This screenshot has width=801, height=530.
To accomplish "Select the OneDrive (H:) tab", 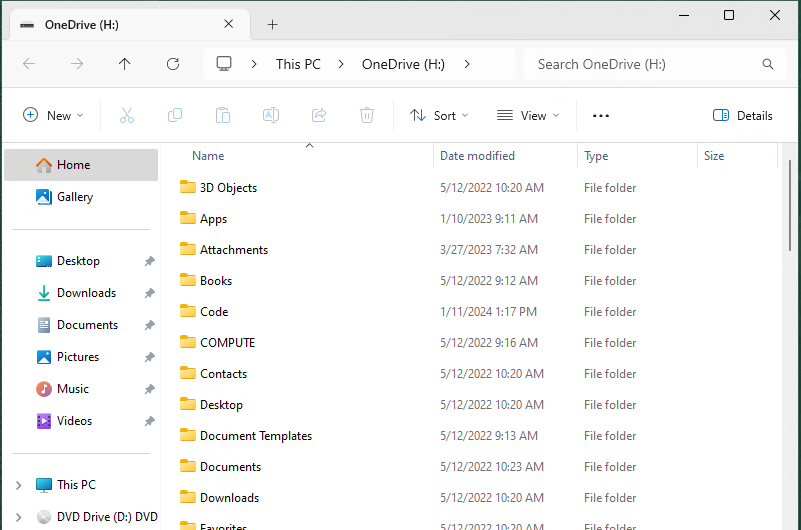I will pos(118,24).
